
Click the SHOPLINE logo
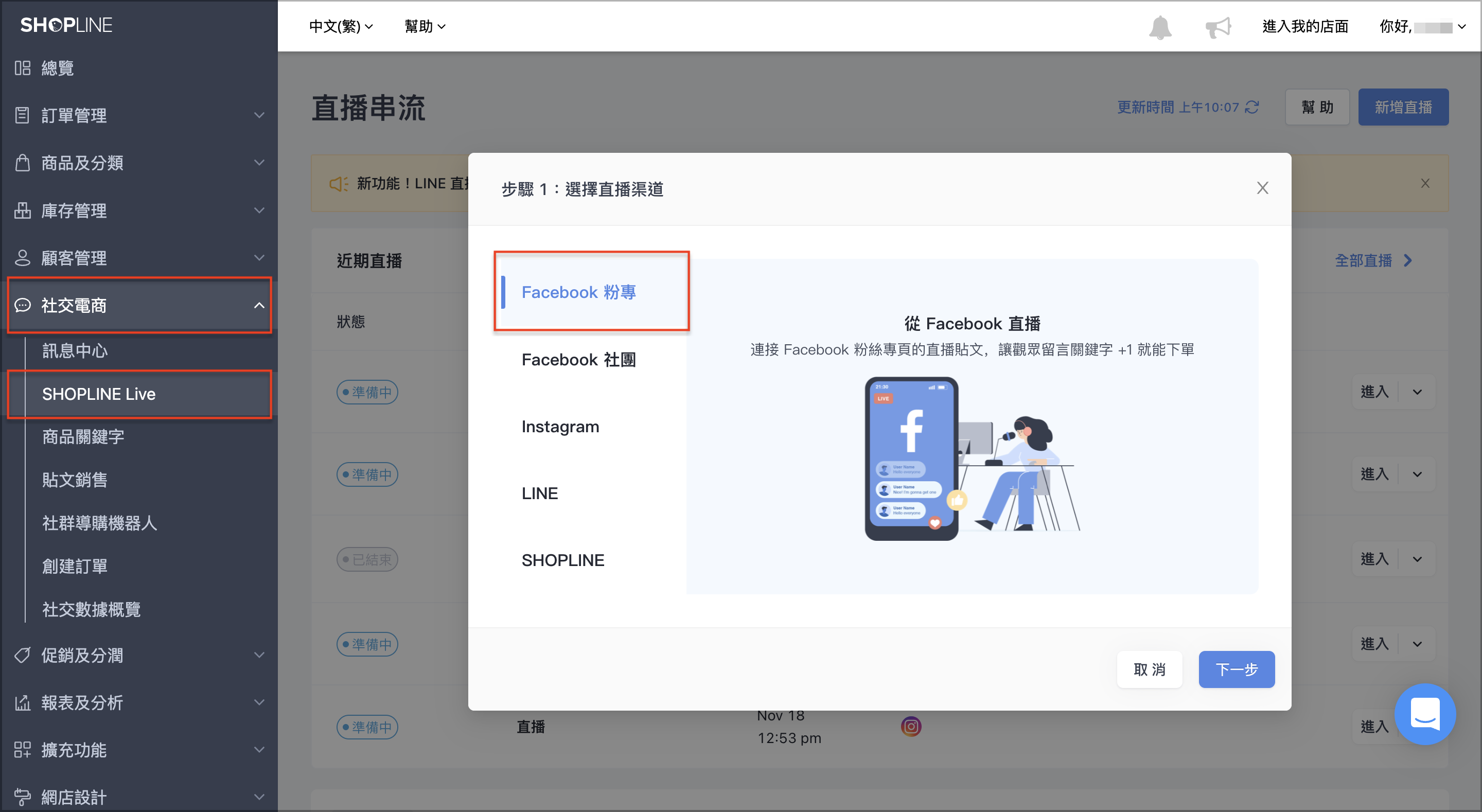pos(66,25)
